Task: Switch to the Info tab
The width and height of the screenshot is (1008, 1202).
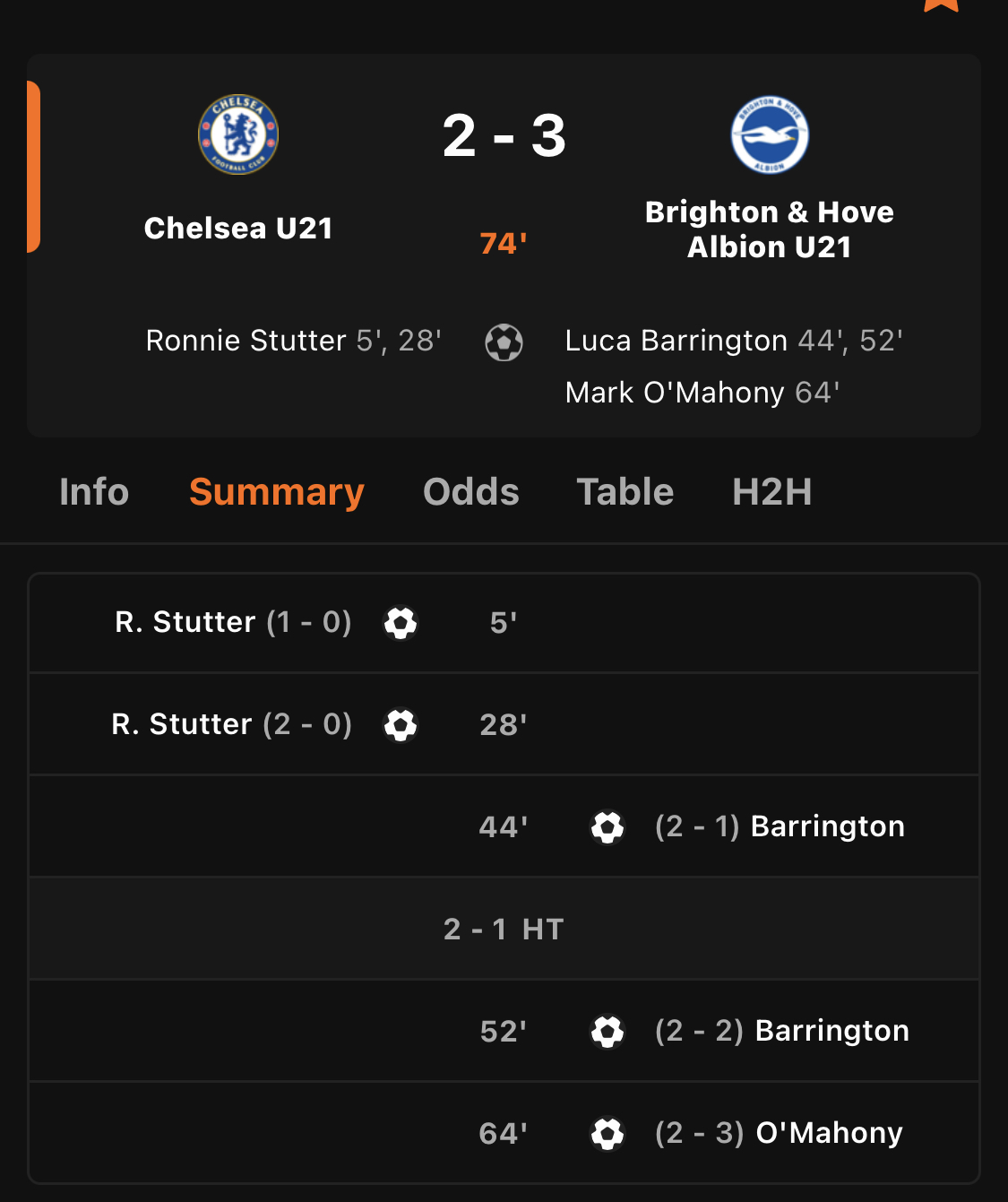Action: 94,492
